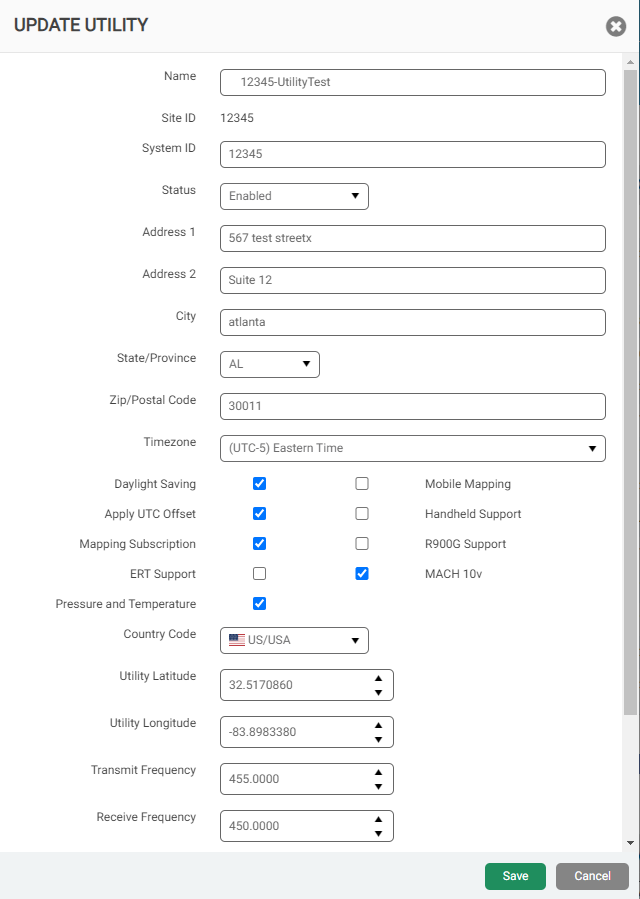640x899 pixels.
Task: Uncheck the Daylight Saving checkbox
Action: [x=260, y=484]
